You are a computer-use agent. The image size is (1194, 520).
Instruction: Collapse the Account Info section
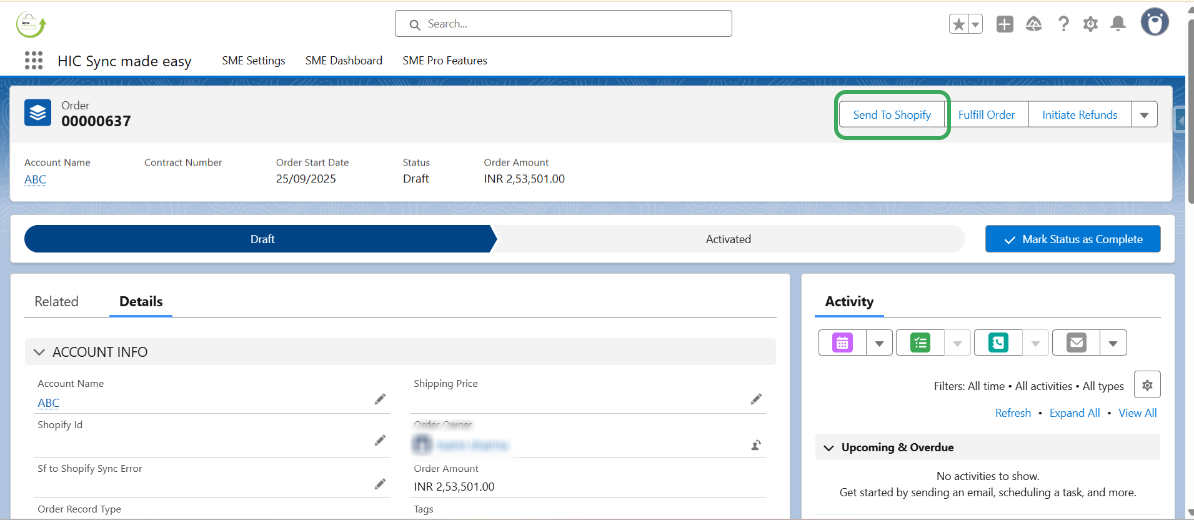coord(40,352)
